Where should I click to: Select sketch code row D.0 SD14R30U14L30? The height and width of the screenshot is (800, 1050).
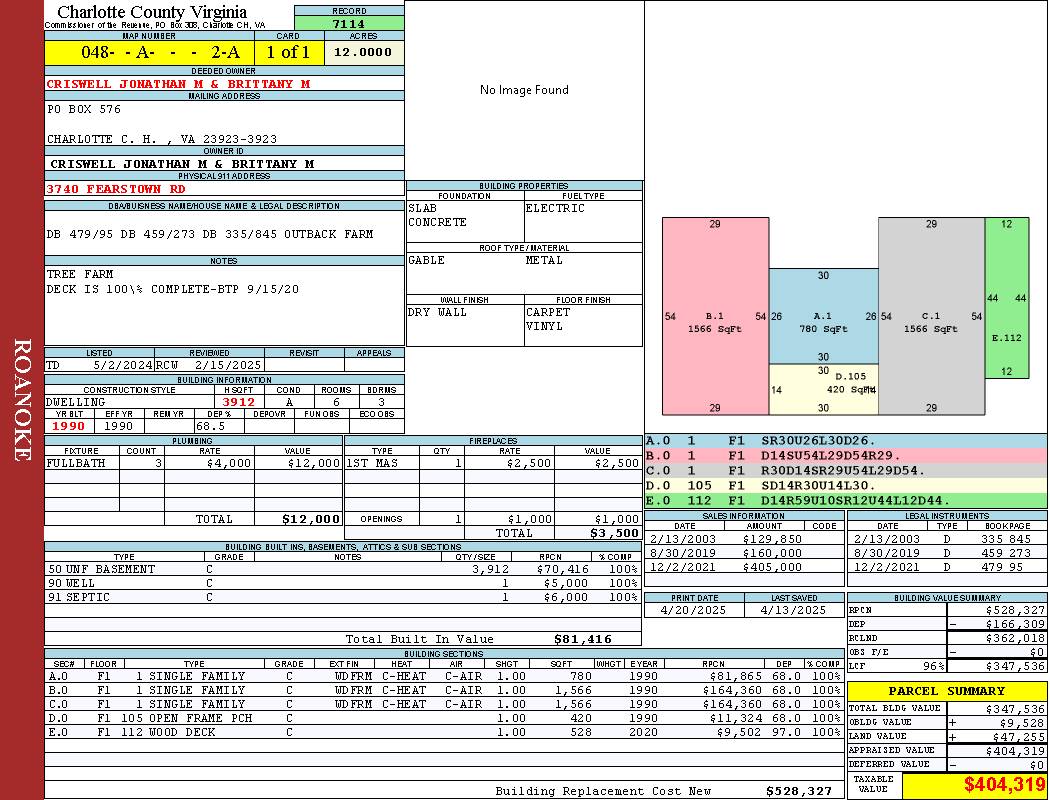[846, 485]
